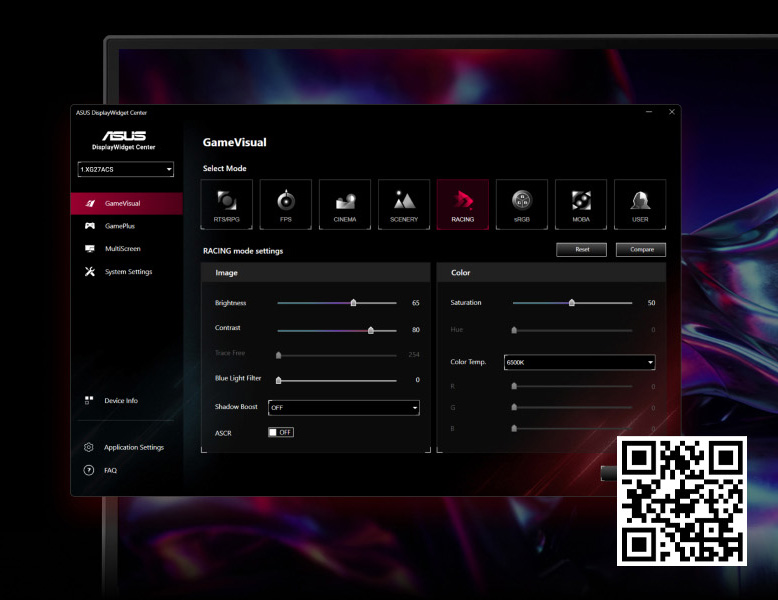This screenshot has height=600, width=778.
Task: Click the Trace Free value 254
Action: (414, 355)
